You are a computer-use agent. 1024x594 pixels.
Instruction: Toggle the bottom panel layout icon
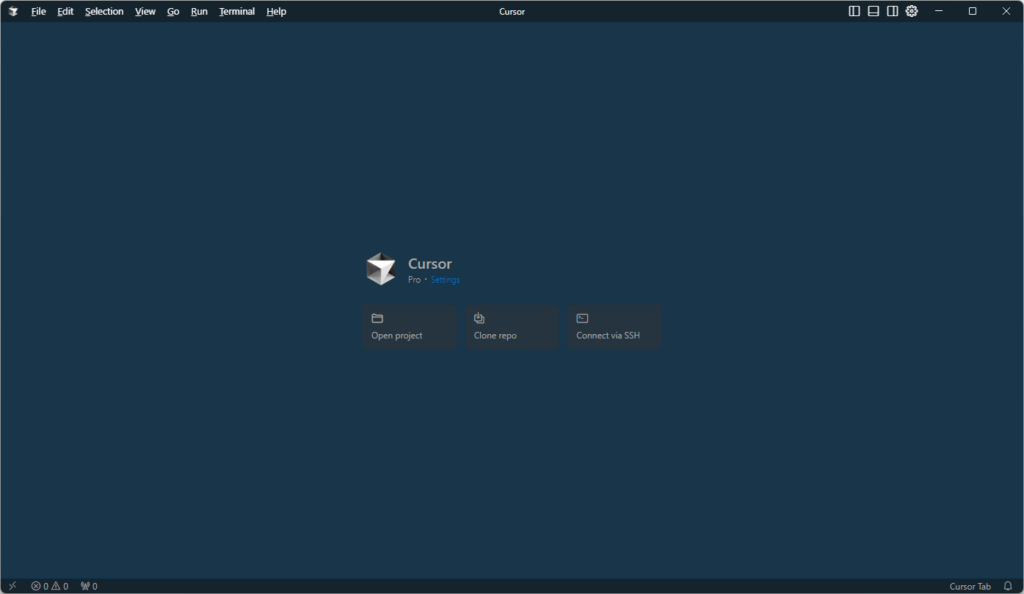873,11
